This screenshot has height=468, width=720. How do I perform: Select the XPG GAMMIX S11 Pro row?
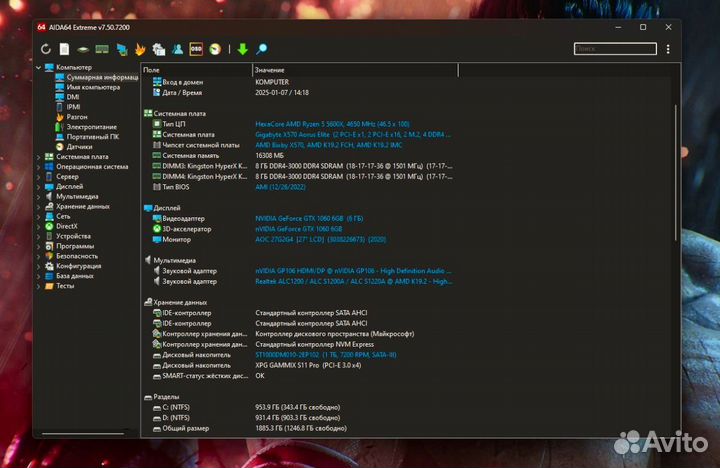pos(257,366)
